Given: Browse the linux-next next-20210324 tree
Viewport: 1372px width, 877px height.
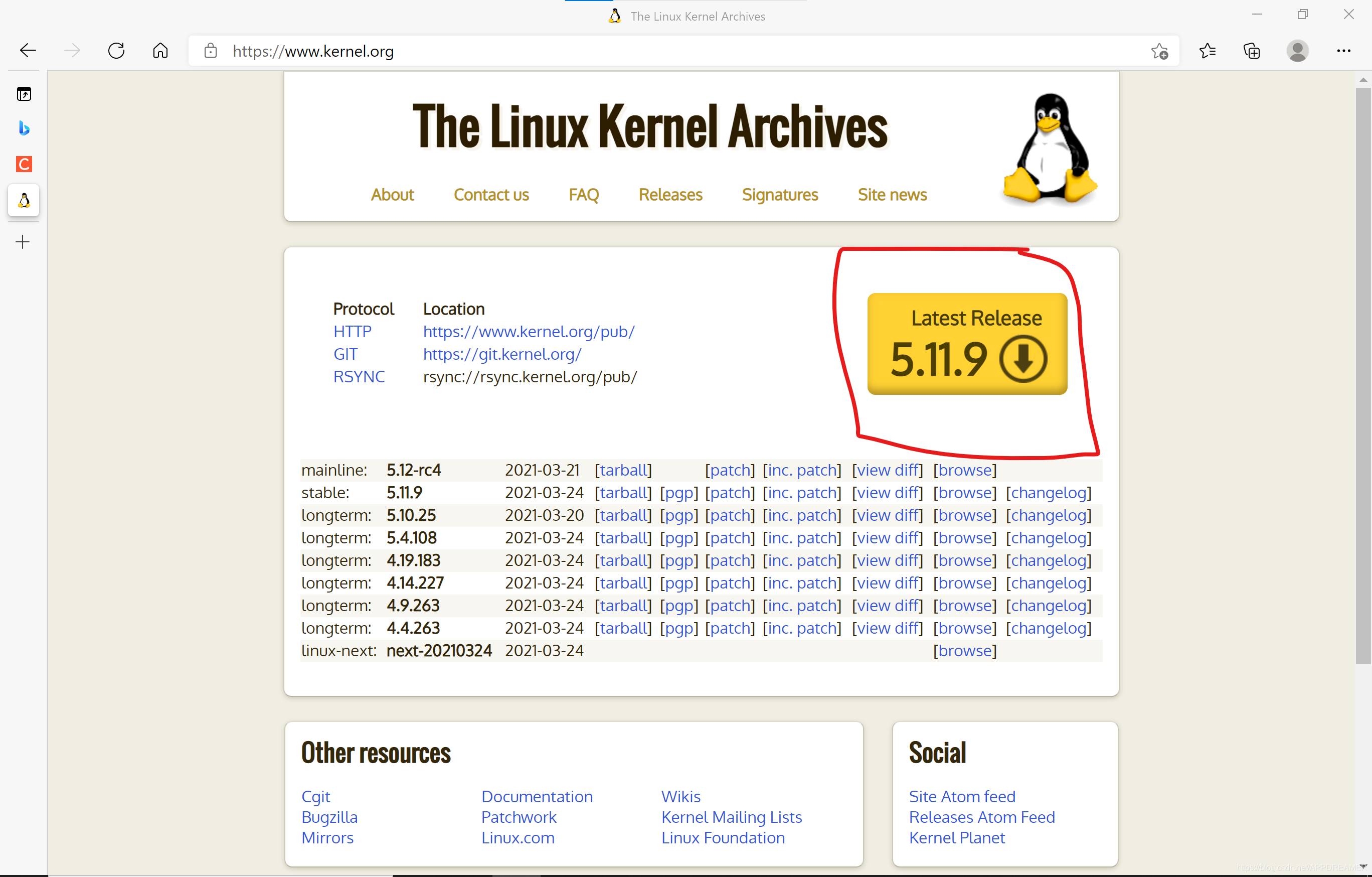Looking at the screenshot, I should (x=965, y=651).
